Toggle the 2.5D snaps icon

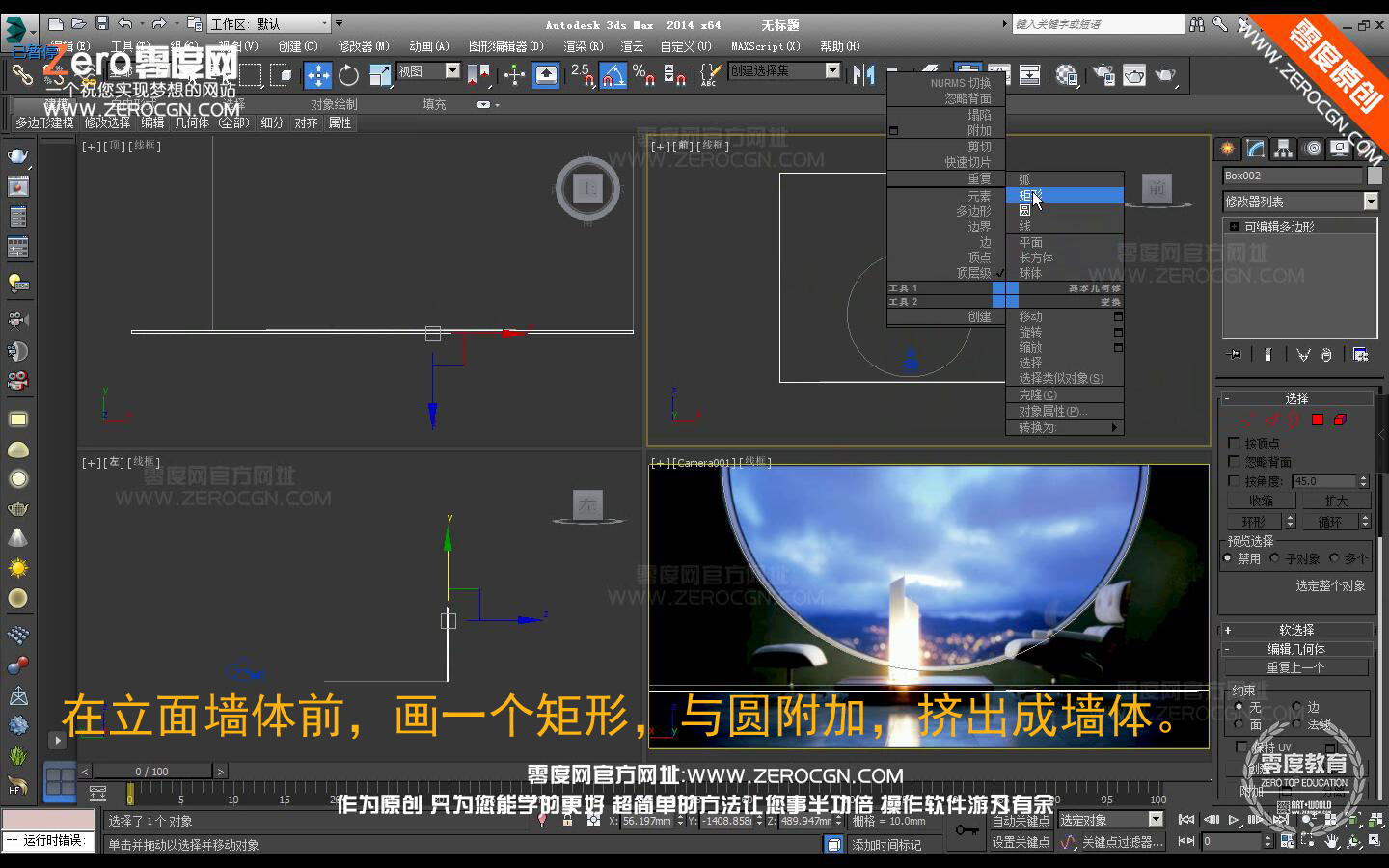583,74
